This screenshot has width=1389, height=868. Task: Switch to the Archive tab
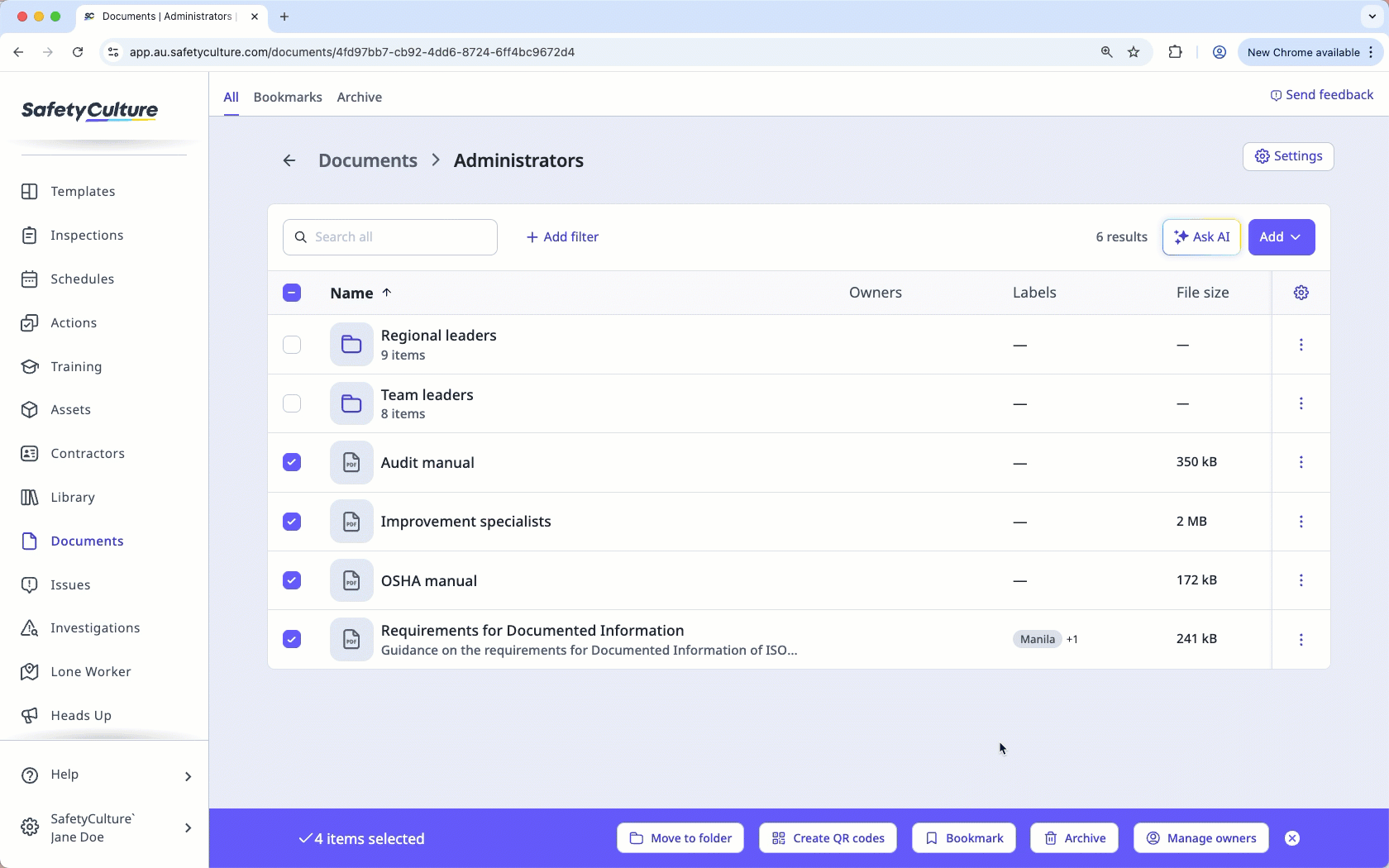pos(359,97)
